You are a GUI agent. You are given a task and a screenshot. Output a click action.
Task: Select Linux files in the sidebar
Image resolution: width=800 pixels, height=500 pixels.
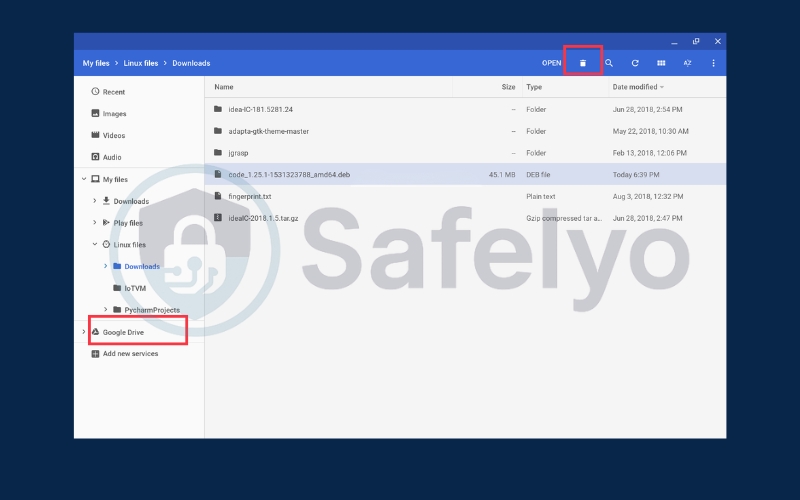(x=130, y=244)
